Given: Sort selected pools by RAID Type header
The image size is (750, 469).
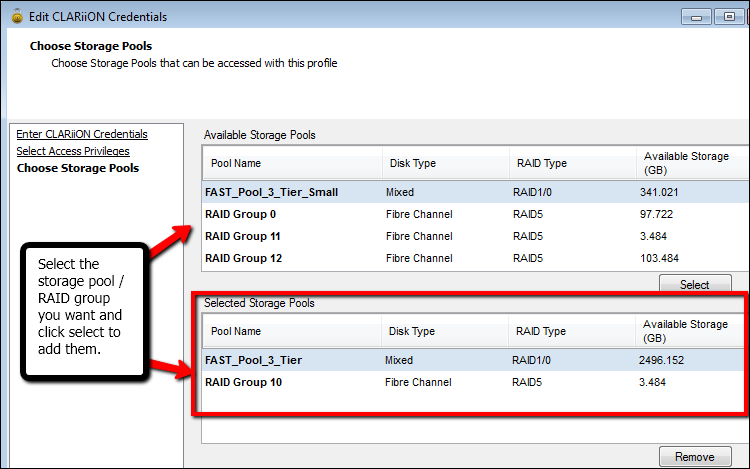Looking at the screenshot, I should click(x=572, y=331).
